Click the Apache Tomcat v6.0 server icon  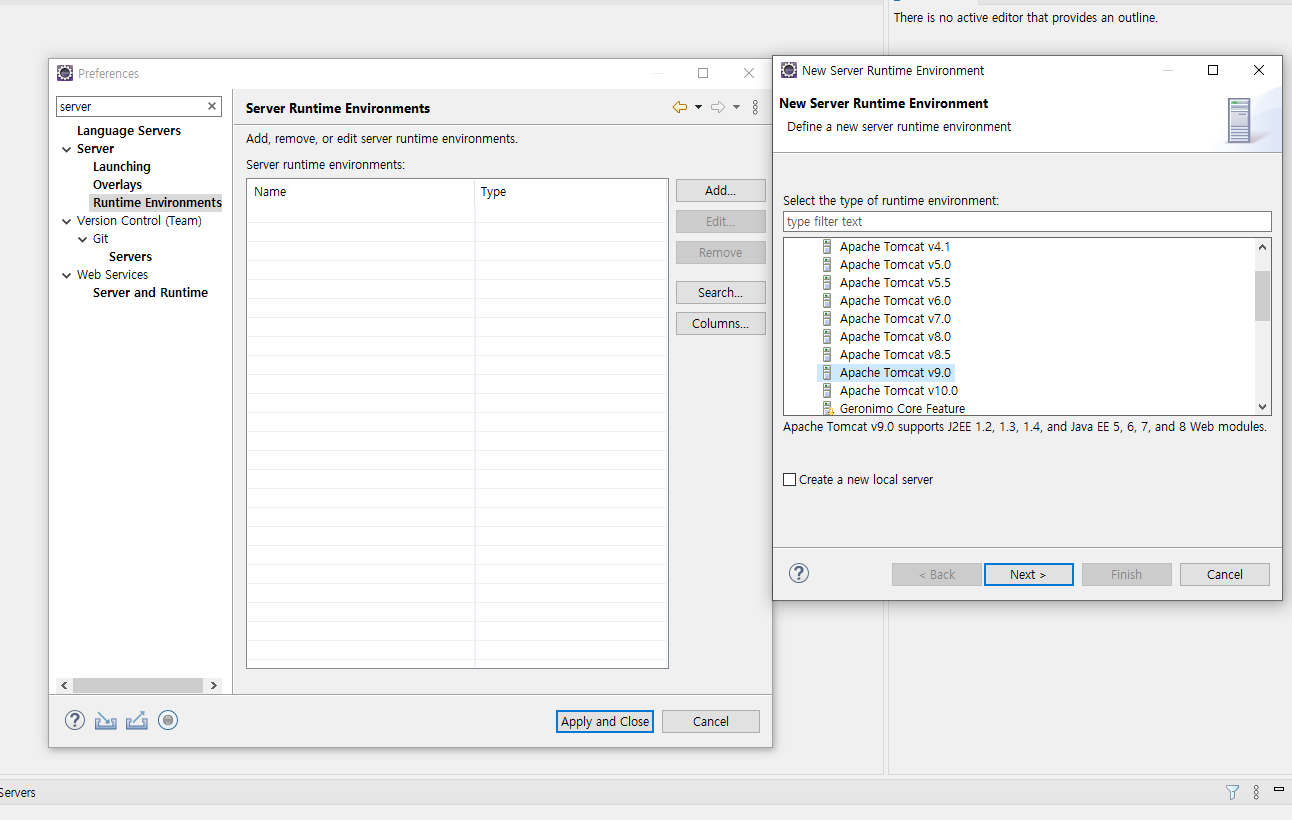click(827, 301)
